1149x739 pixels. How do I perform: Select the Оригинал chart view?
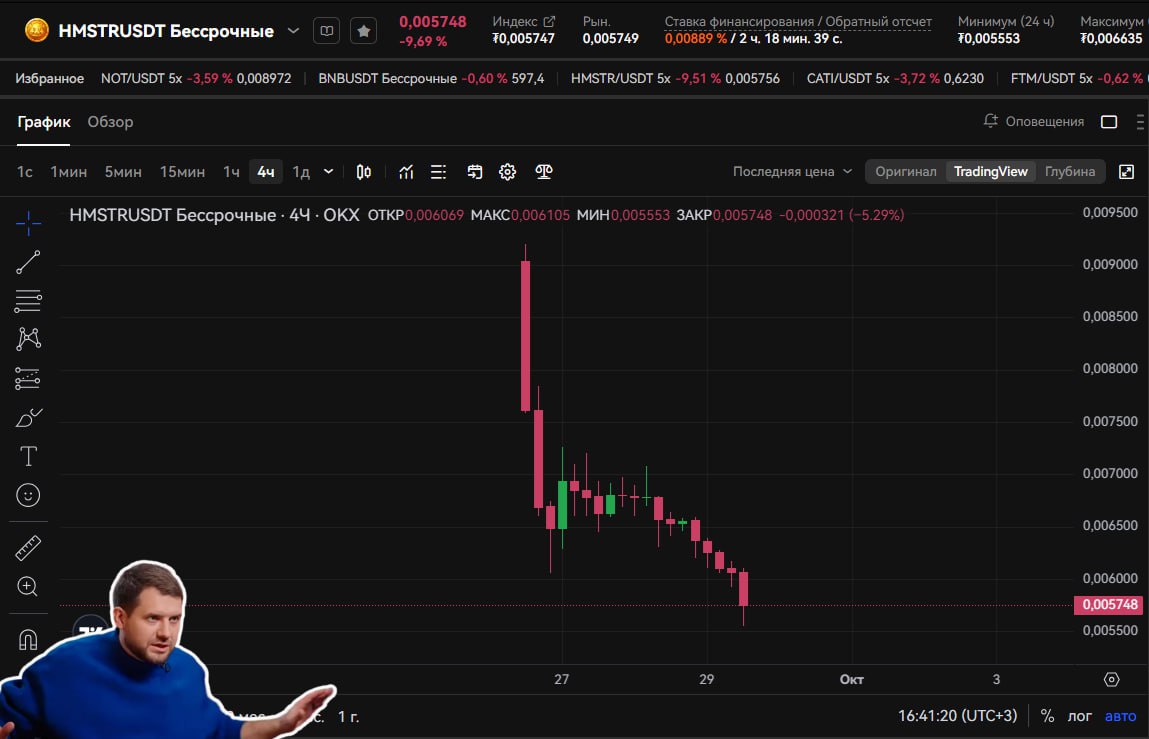click(x=906, y=172)
